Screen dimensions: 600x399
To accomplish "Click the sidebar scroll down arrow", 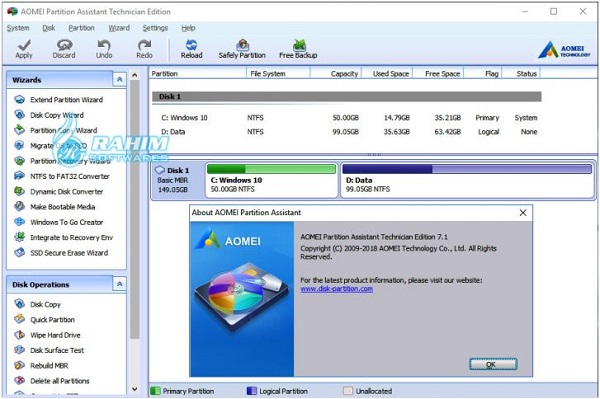I will click(x=134, y=389).
